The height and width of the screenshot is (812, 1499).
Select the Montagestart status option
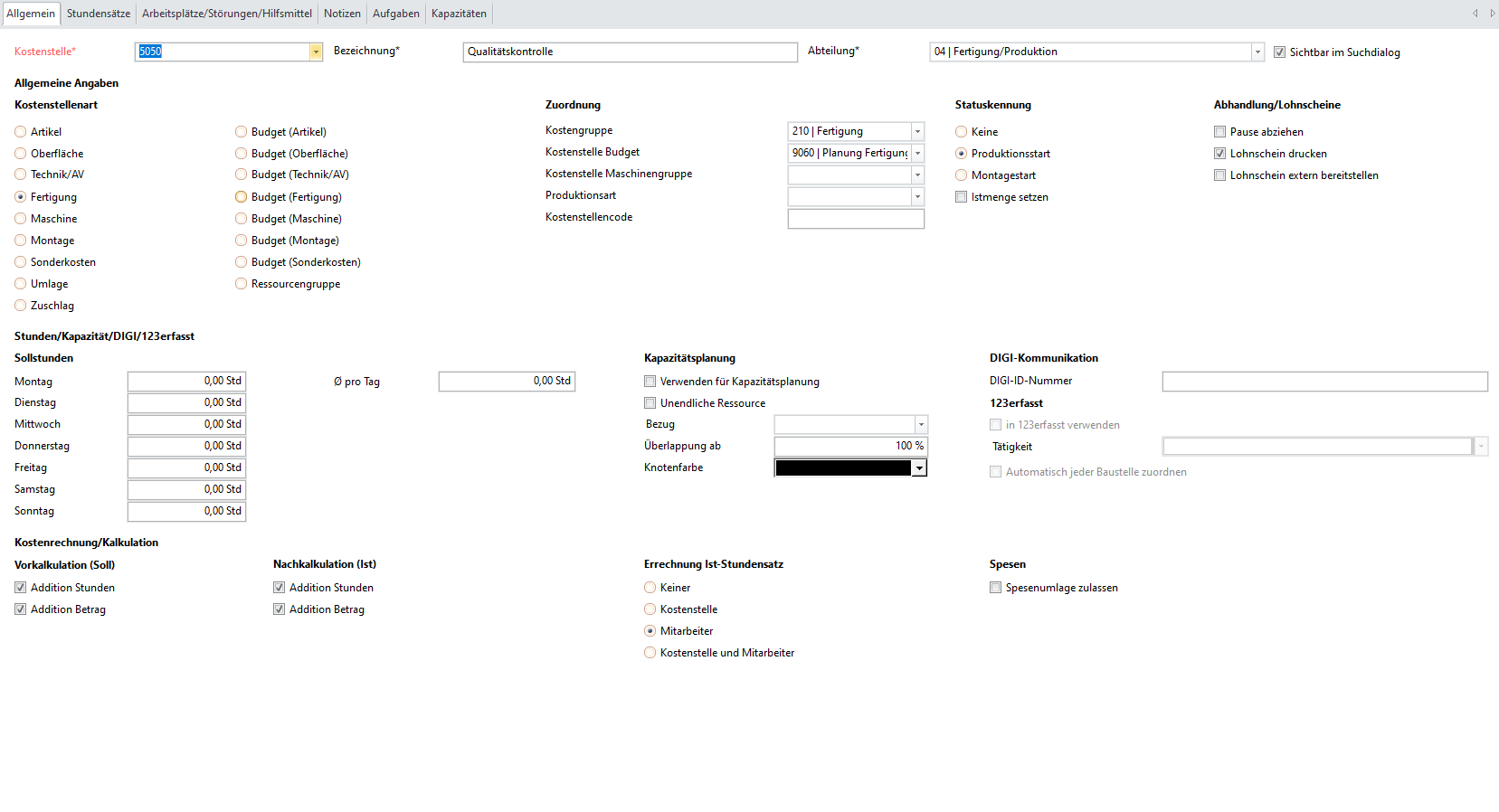[x=962, y=175]
